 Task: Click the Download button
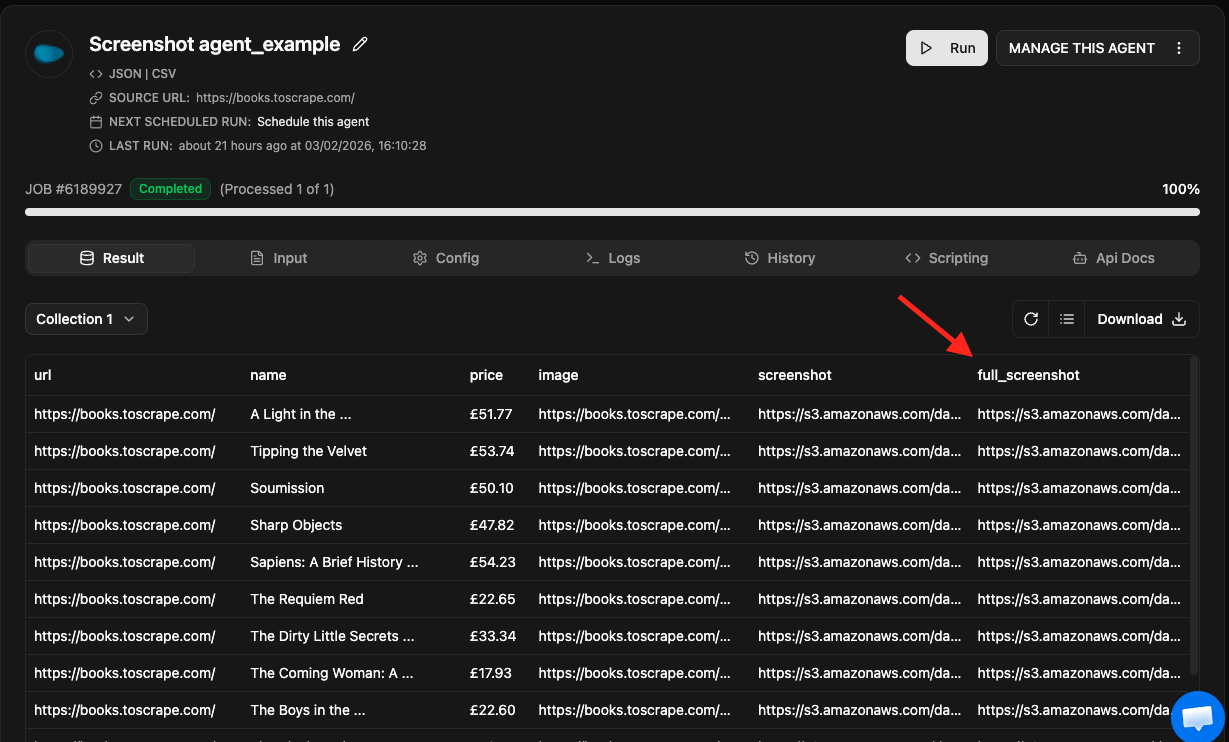point(1141,319)
